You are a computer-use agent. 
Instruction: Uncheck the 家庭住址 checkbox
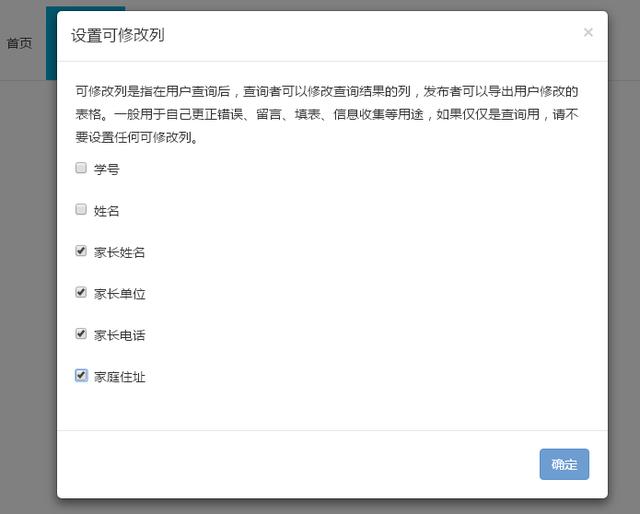[x=81, y=375]
